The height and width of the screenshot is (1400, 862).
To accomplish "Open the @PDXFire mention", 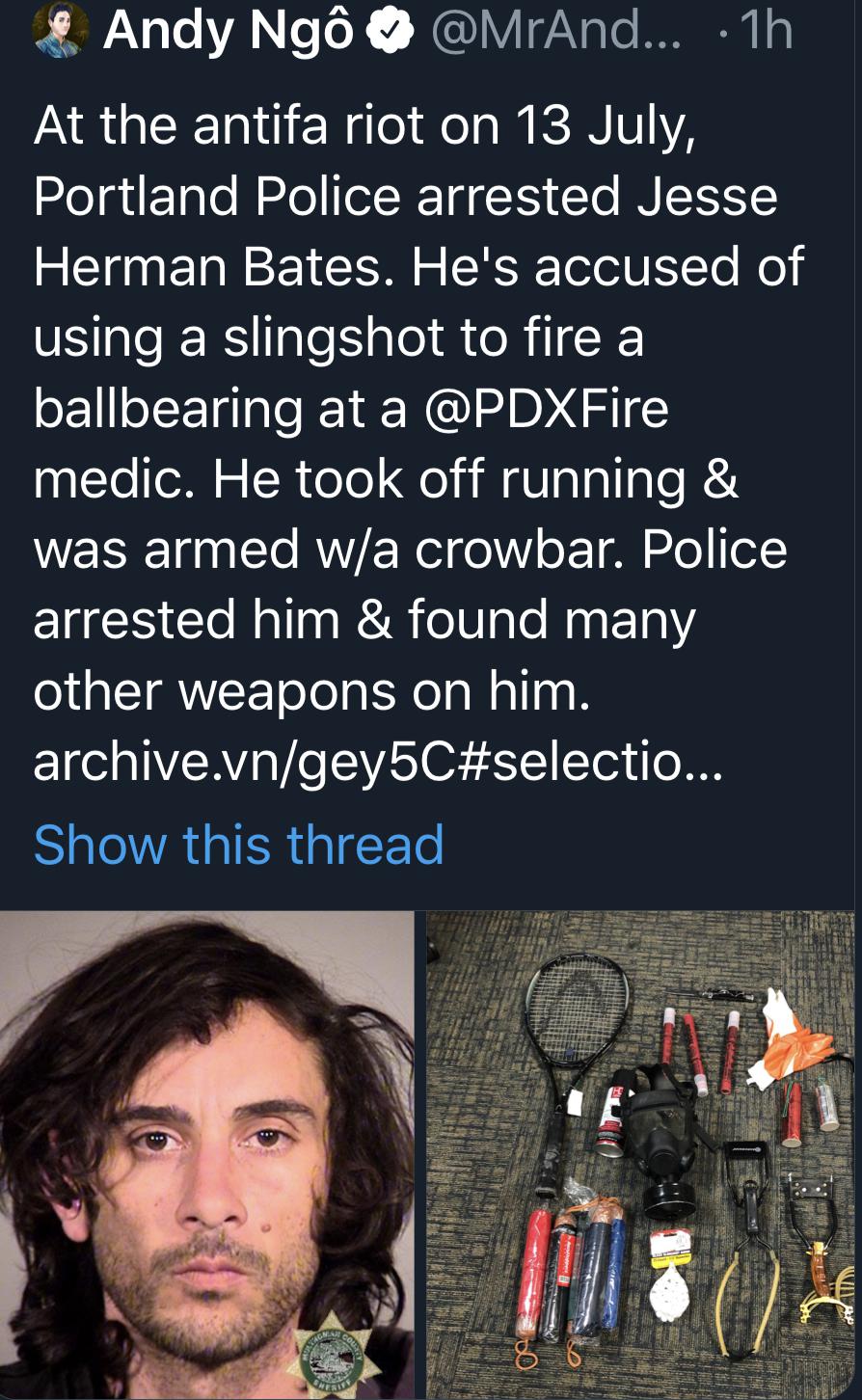I will pyautogui.click(x=544, y=408).
